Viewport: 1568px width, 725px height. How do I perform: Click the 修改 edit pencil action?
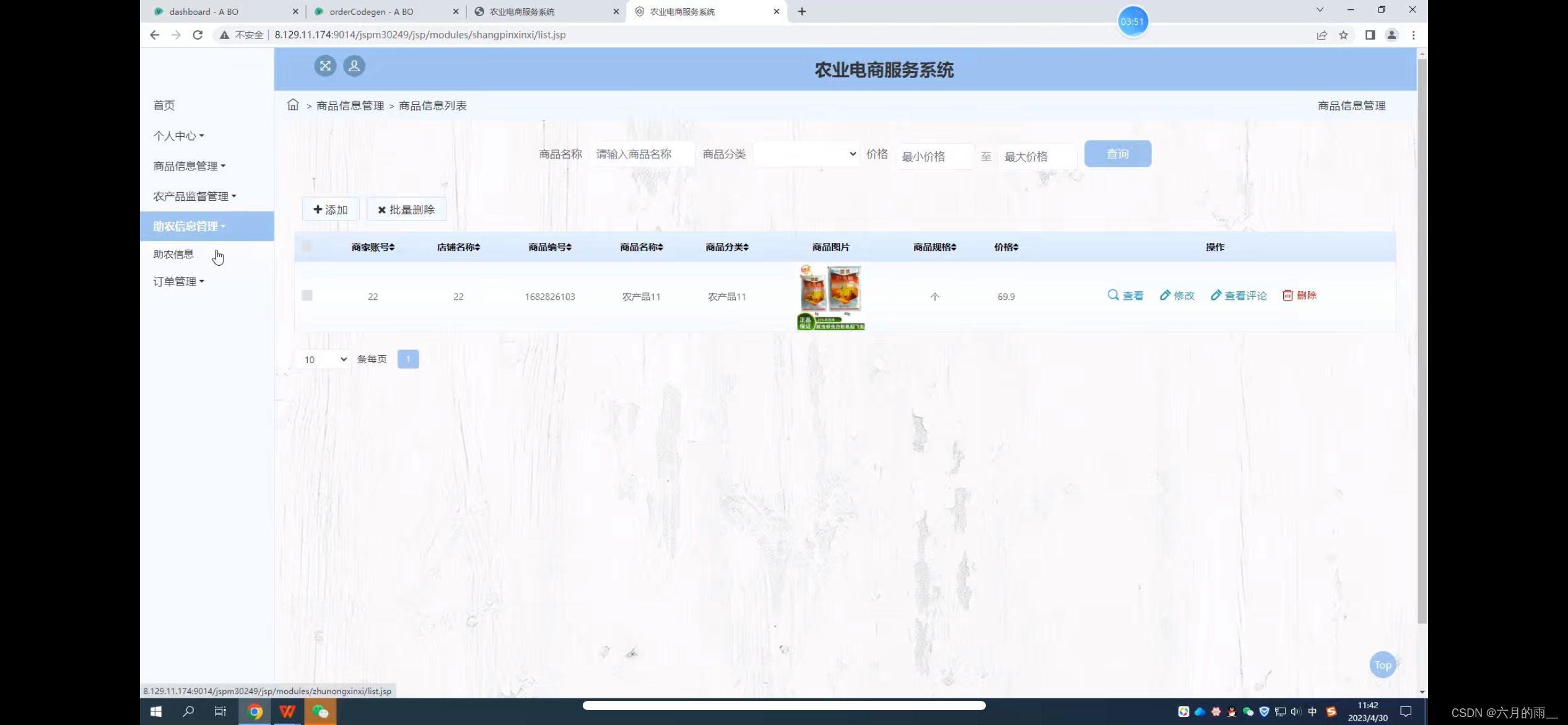point(1177,296)
